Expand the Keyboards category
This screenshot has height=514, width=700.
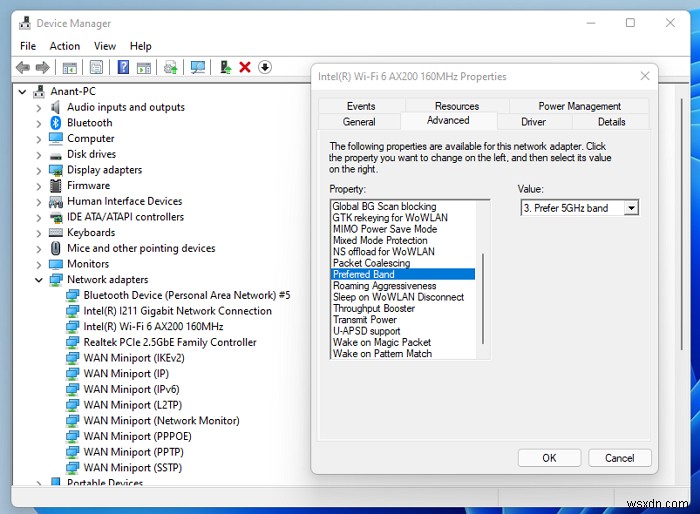pos(39,233)
